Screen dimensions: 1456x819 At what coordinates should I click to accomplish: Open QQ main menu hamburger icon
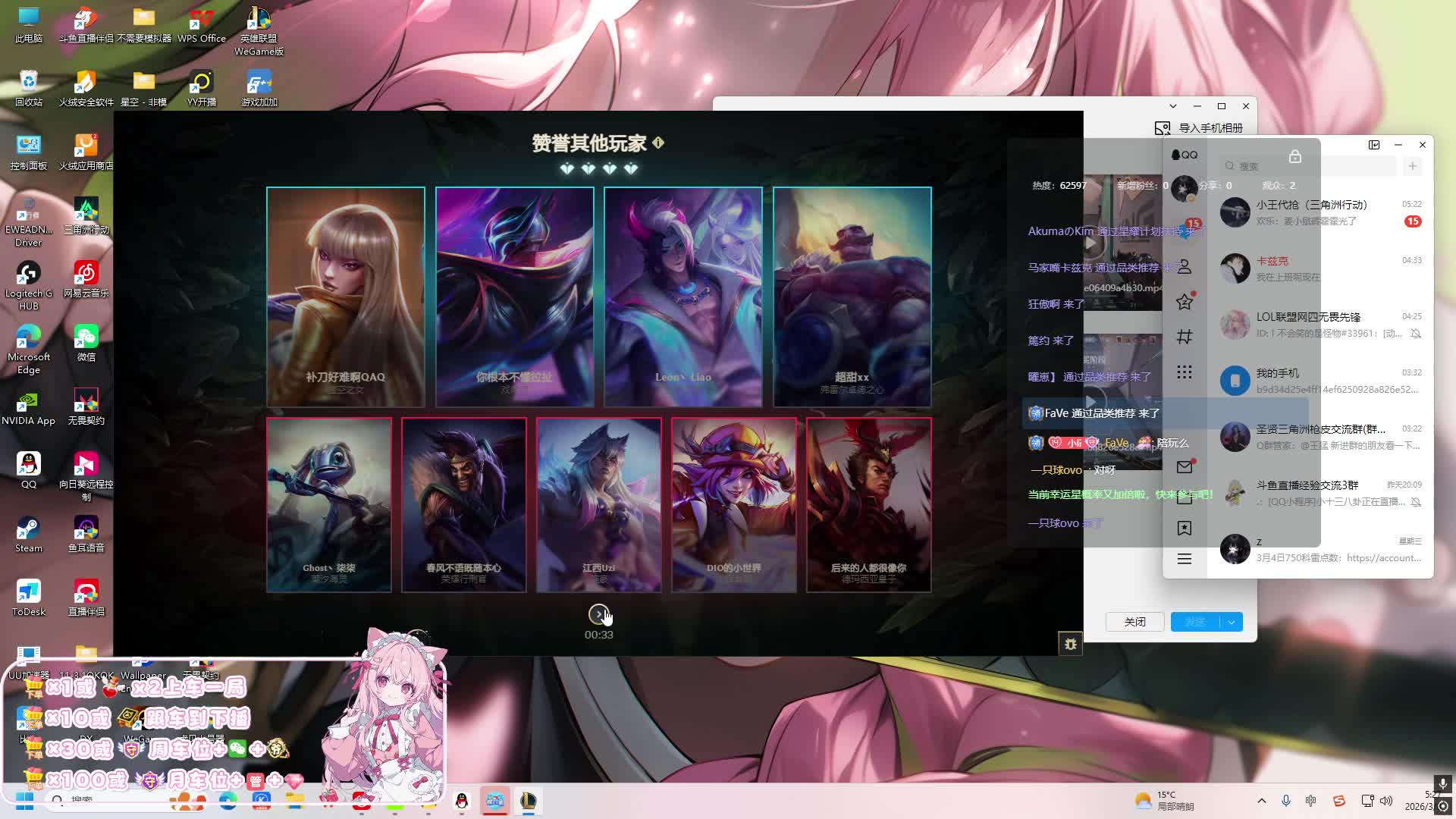(1185, 559)
